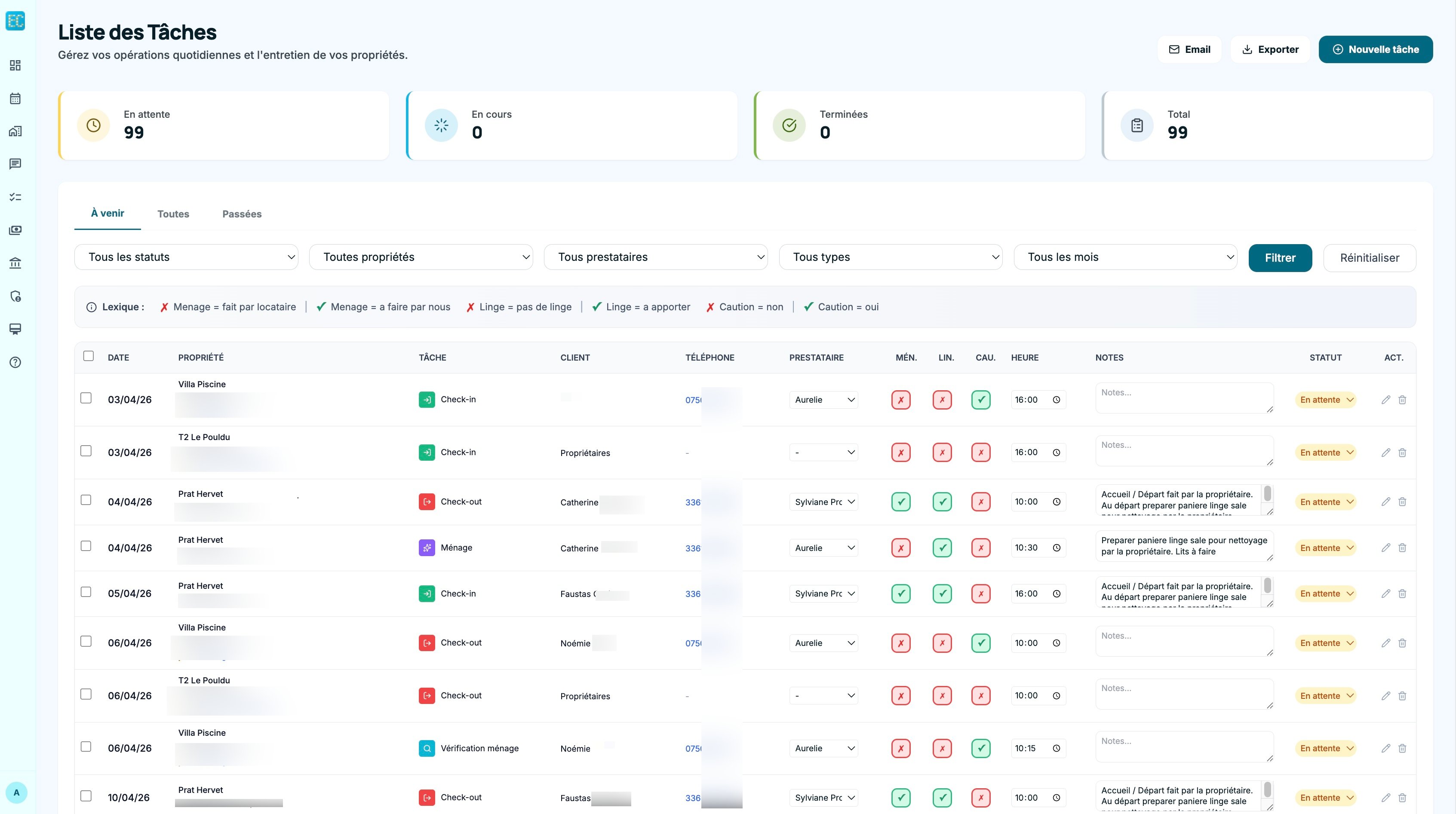
Task: Tick the select-all checkbox in table header
Action: (89, 356)
